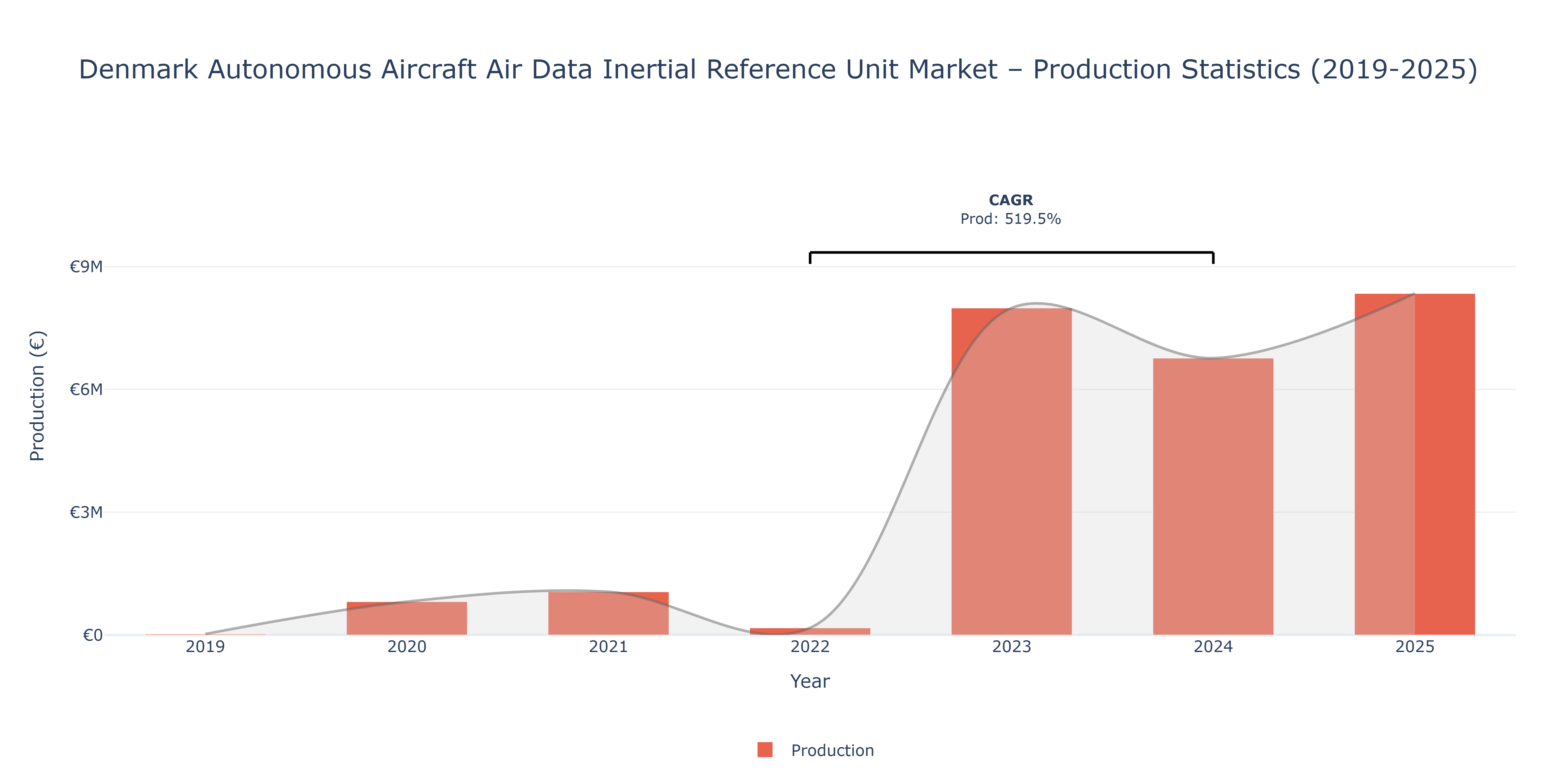The height and width of the screenshot is (784, 1568).
Task: Select the 2021 production bar
Action: click(x=608, y=613)
